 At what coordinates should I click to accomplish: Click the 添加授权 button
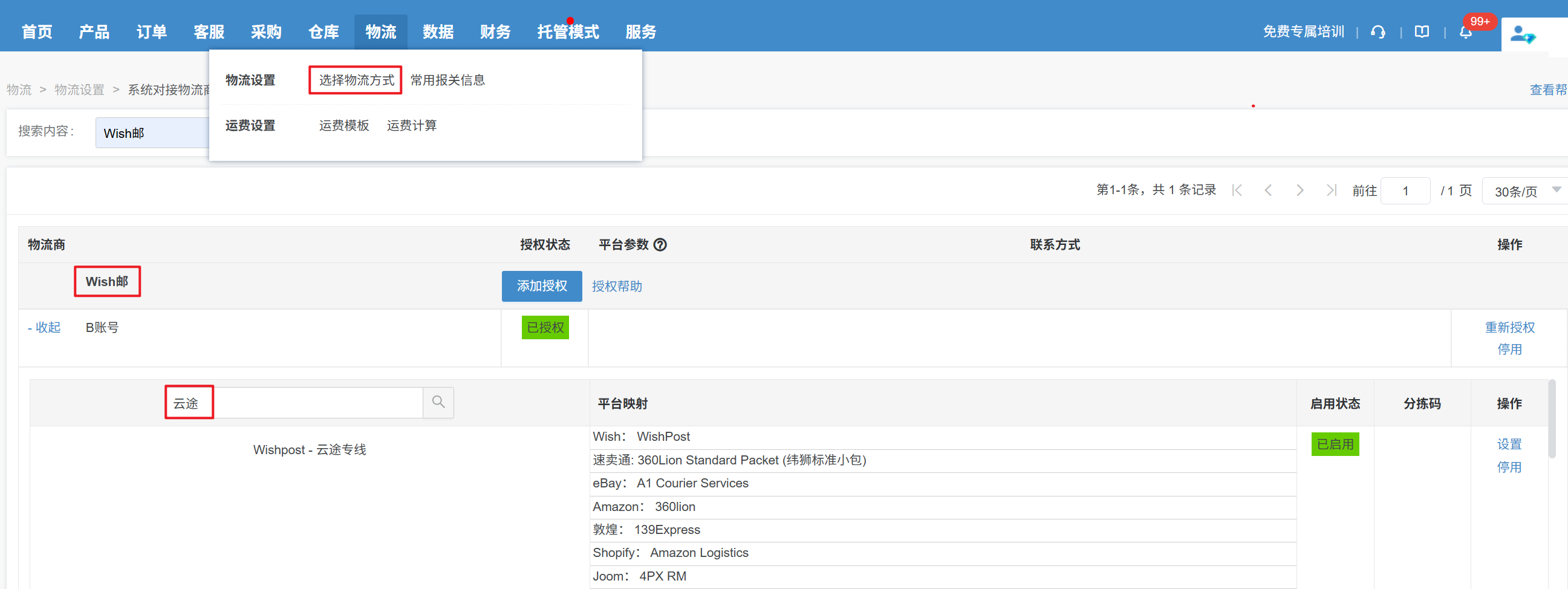click(x=541, y=286)
